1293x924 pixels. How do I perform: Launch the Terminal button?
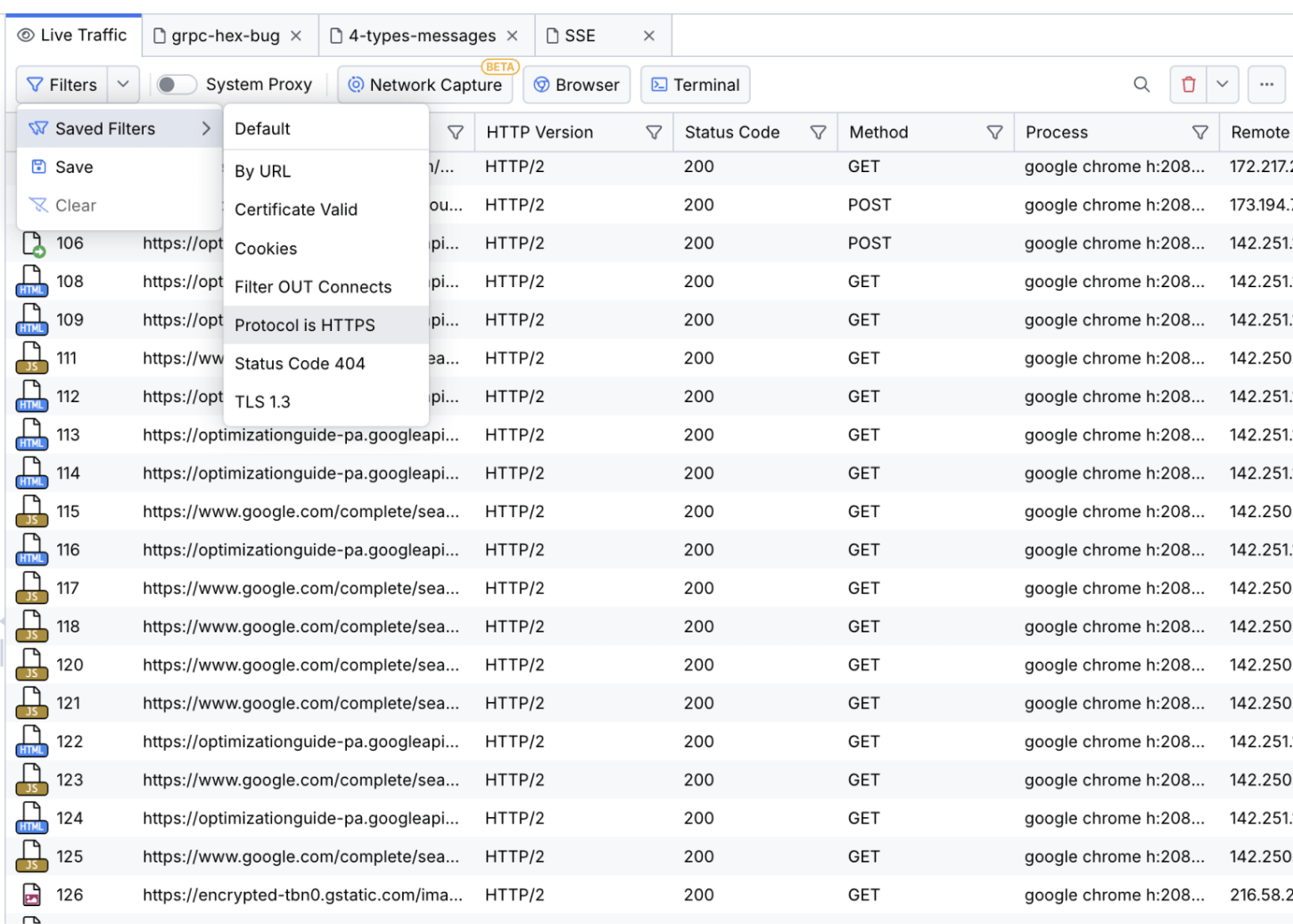(695, 85)
